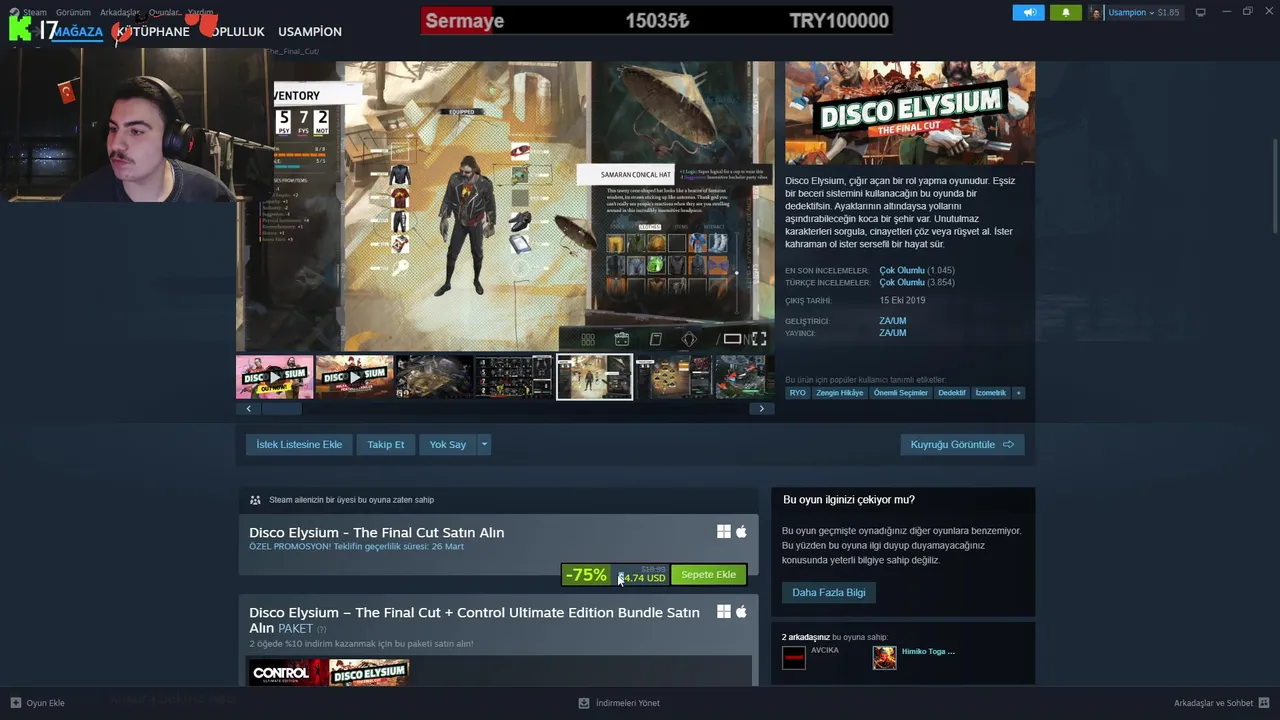Open Çok Olumlu Turkish reviews link
The height and width of the screenshot is (720, 1280).
(x=902, y=282)
